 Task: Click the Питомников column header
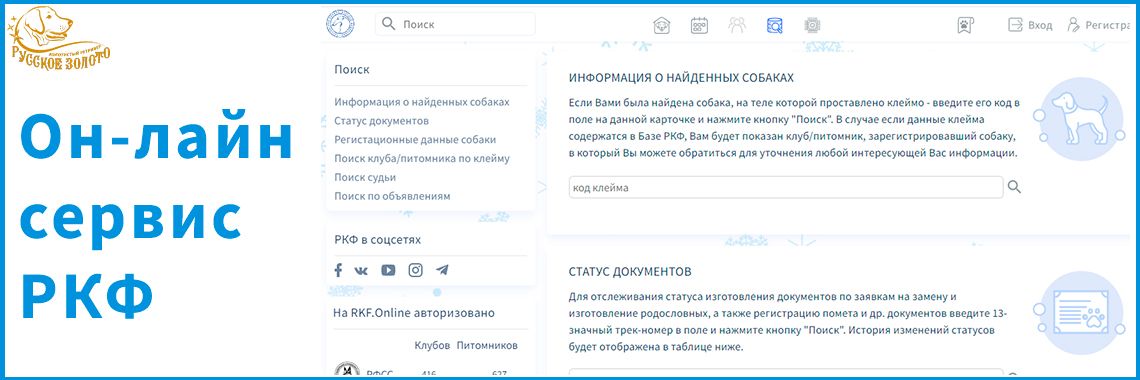487,346
